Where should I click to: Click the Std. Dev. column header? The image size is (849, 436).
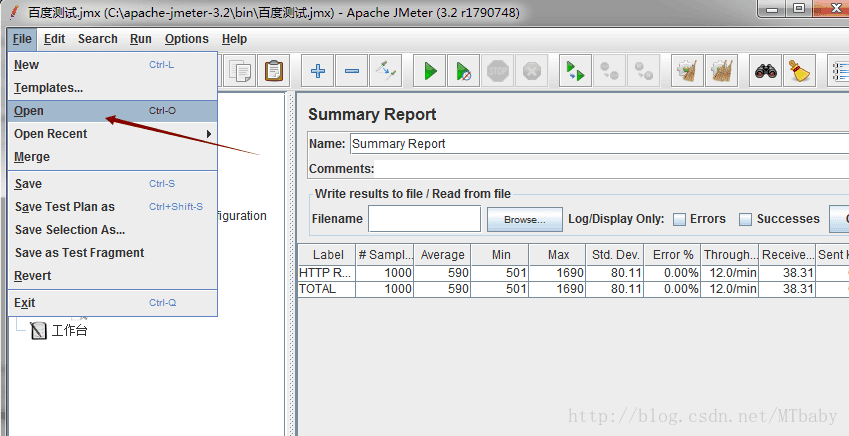pyautogui.click(x=615, y=255)
